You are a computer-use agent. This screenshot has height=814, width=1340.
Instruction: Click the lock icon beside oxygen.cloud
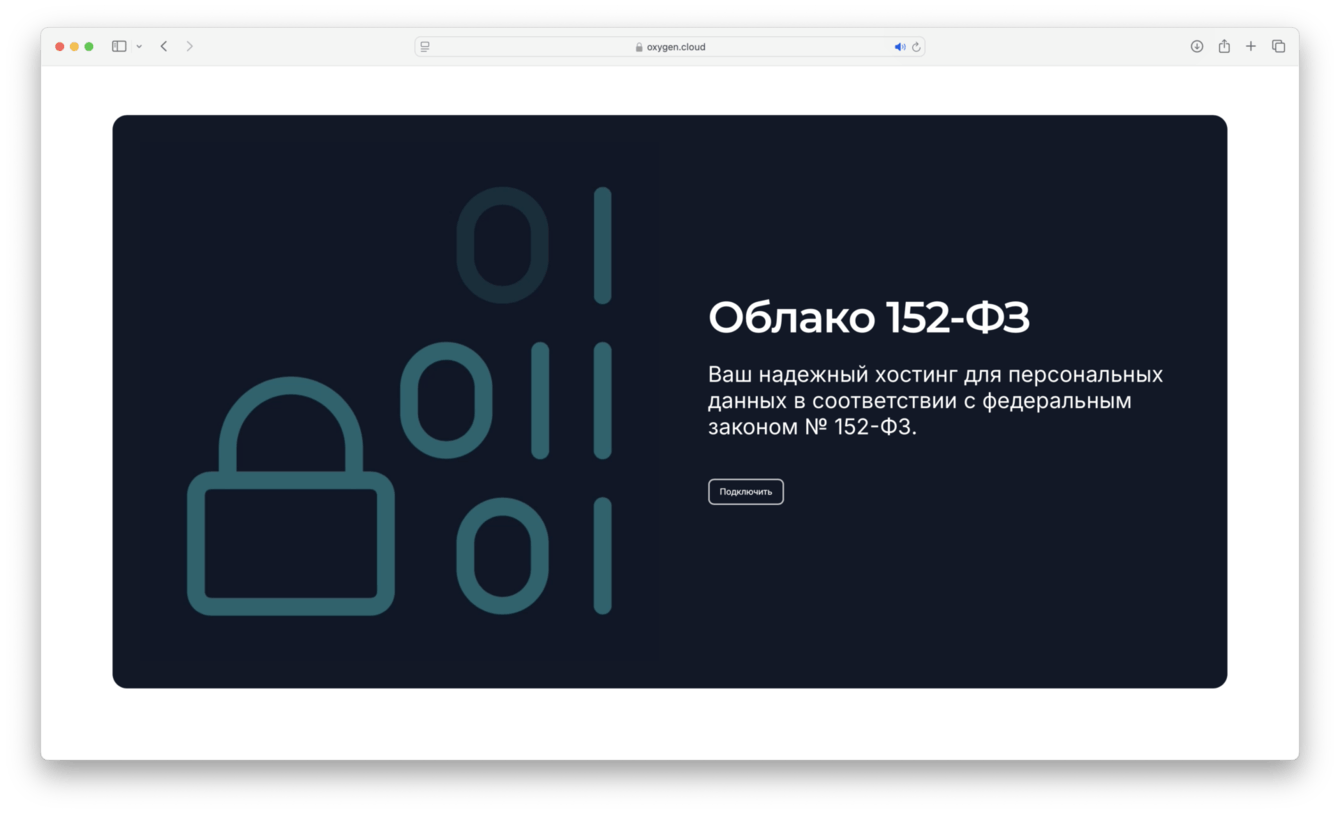click(639, 47)
